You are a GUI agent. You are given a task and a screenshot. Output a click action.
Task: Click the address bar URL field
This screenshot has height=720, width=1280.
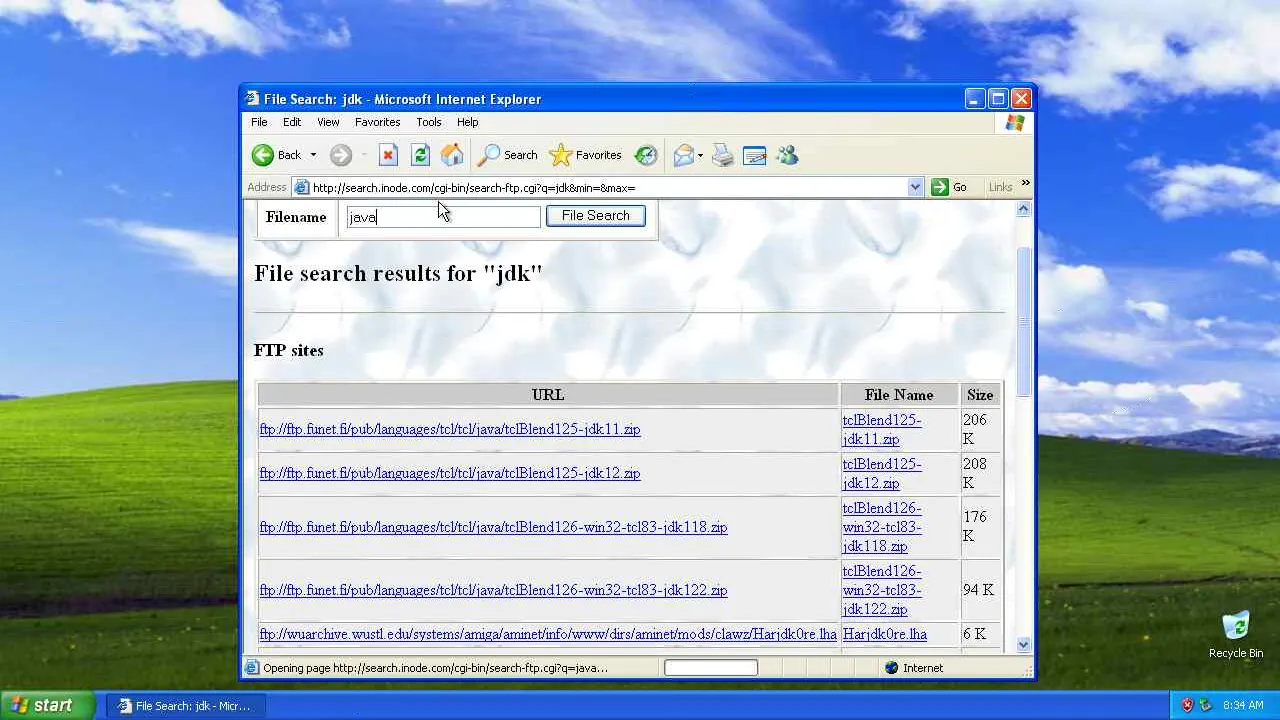(x=609, y=187)
